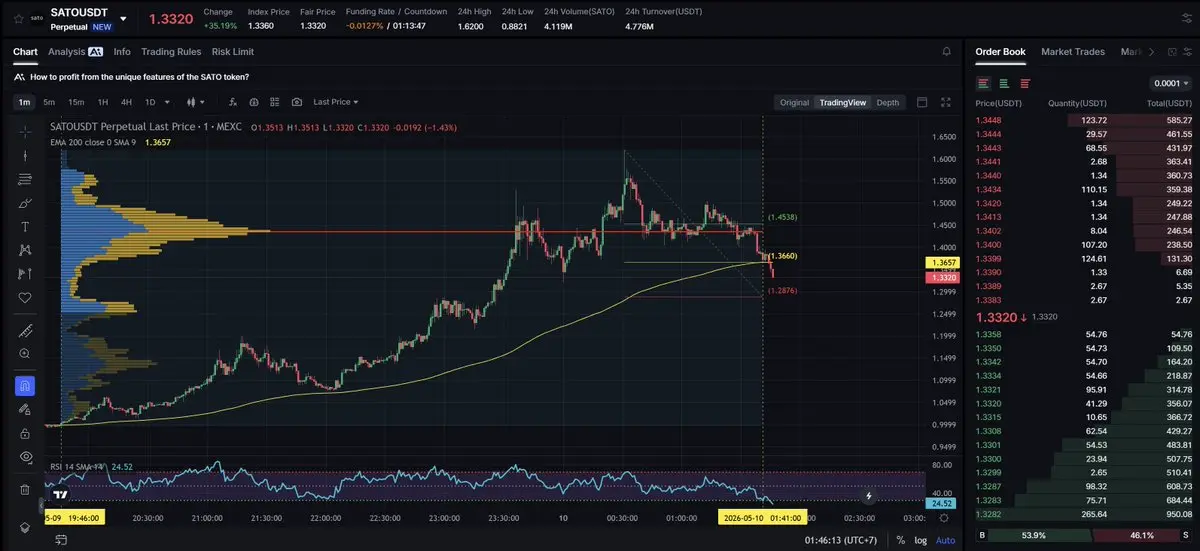Open the Fibonacci retracement tools
Image resolution: width=1200 pixels, height=551 pixels.
click(x=25, y=179)
